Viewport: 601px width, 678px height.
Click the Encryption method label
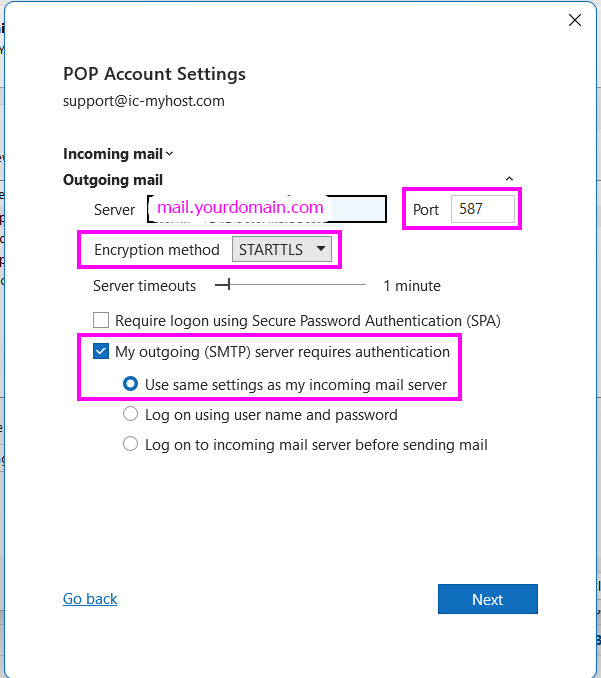[156, 250]
